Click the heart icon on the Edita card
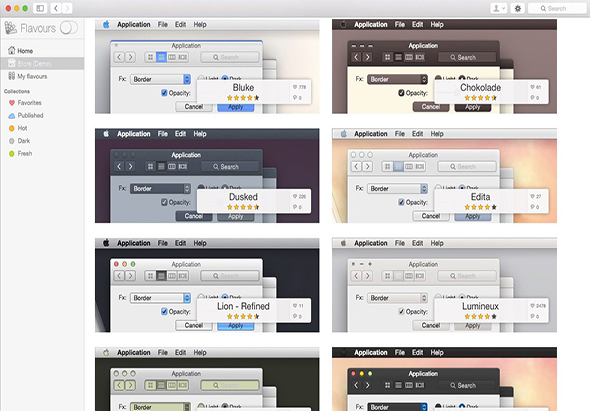This screenshot has width=590, height=411. pyautogui.click(x=532, y=196)
